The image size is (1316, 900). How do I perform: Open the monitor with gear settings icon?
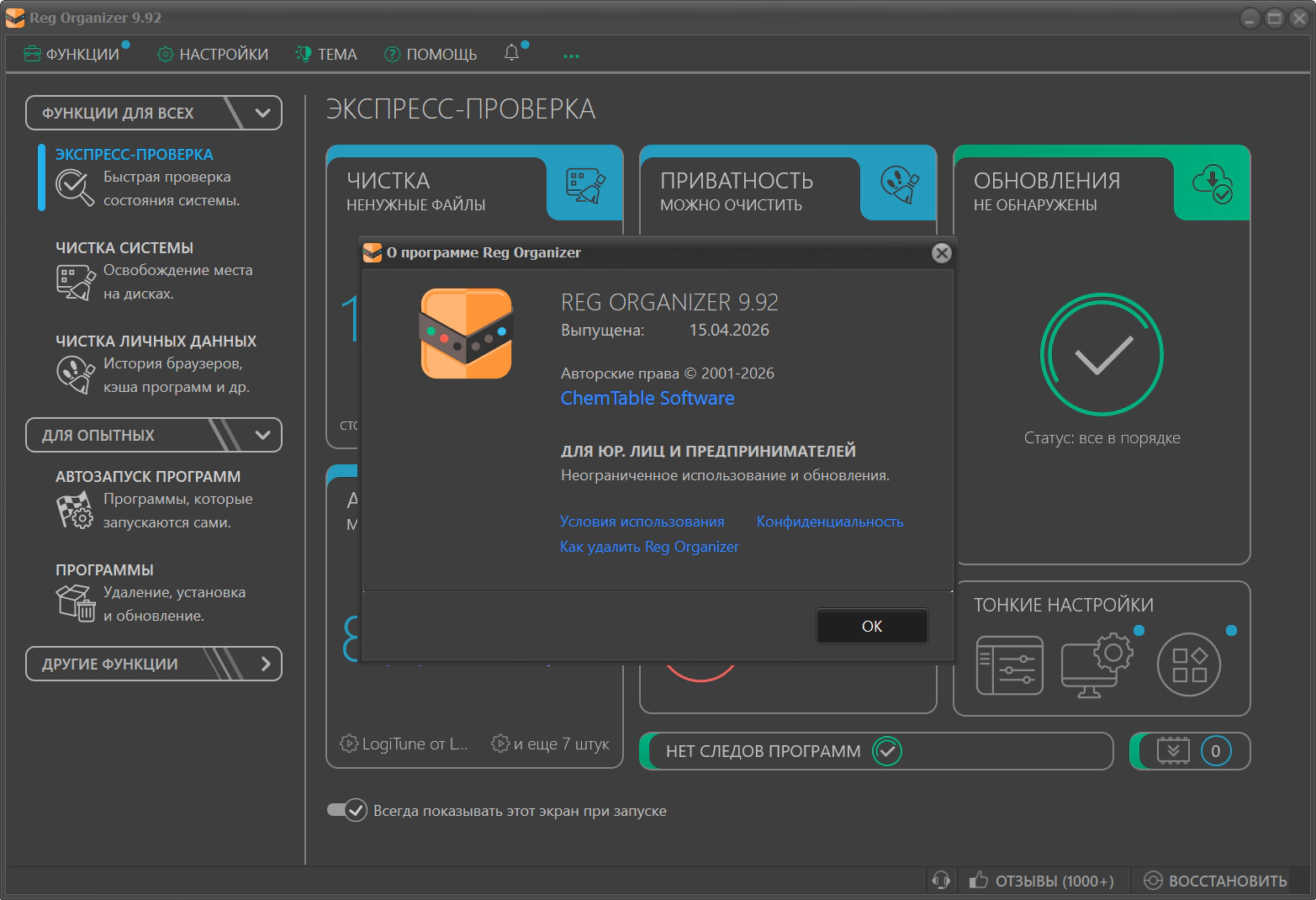pos(1097,665)
